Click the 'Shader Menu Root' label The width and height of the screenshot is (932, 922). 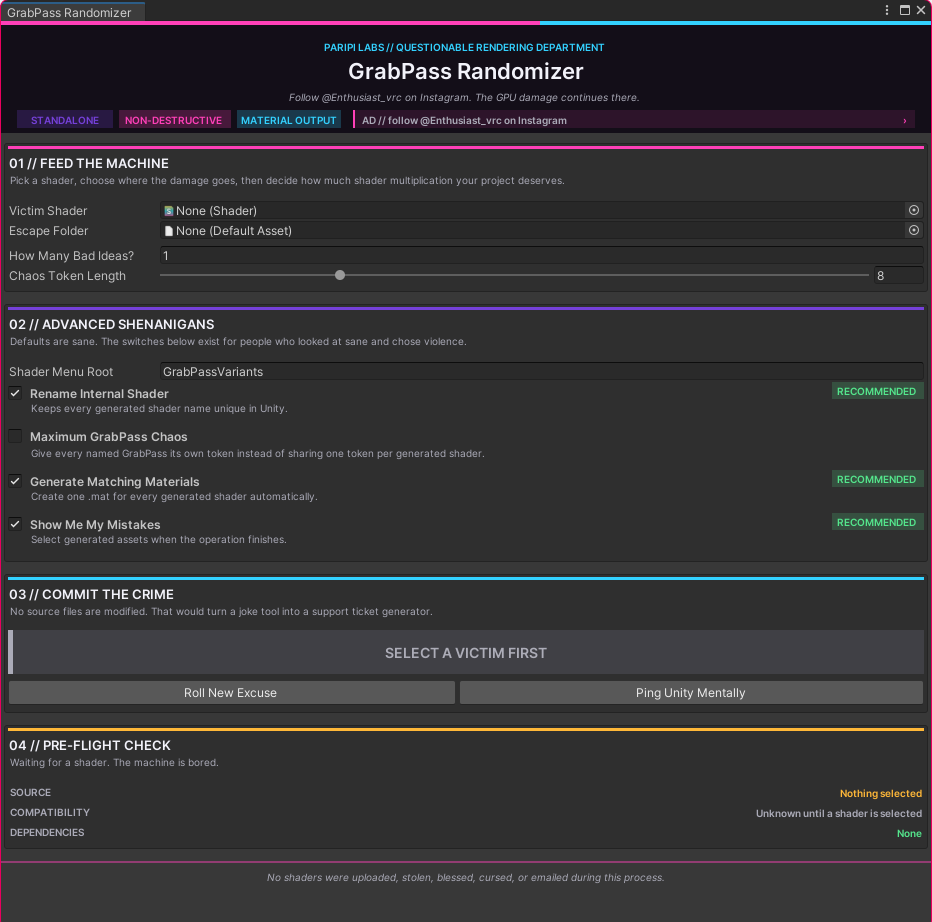[x=61, y=372]
